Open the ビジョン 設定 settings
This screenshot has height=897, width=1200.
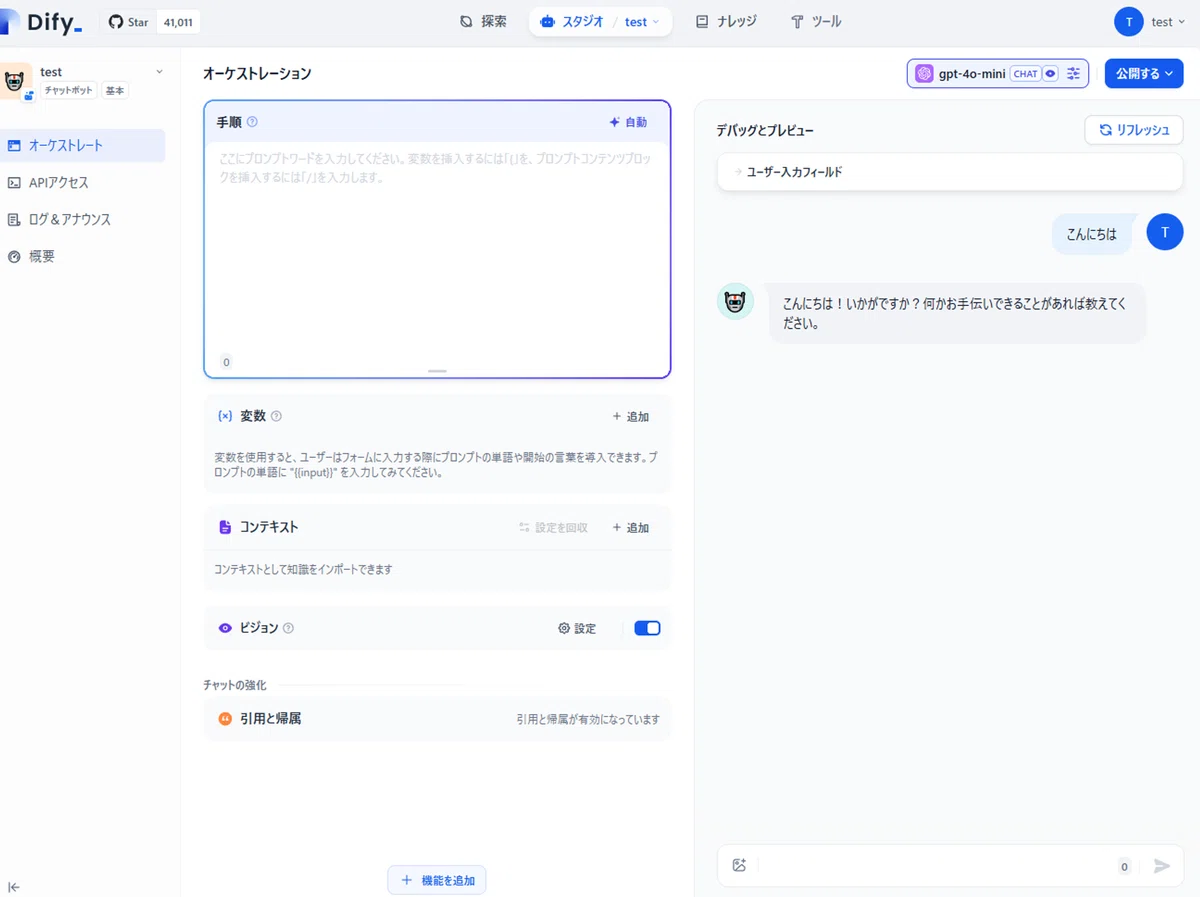click(x=577, y=628)
